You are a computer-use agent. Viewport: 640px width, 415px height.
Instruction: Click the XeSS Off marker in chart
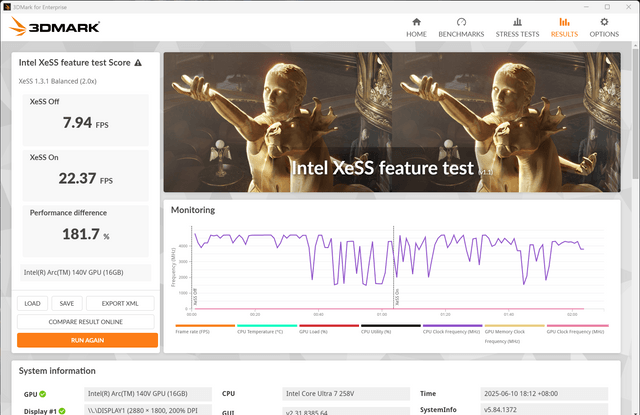pos(195,297)
